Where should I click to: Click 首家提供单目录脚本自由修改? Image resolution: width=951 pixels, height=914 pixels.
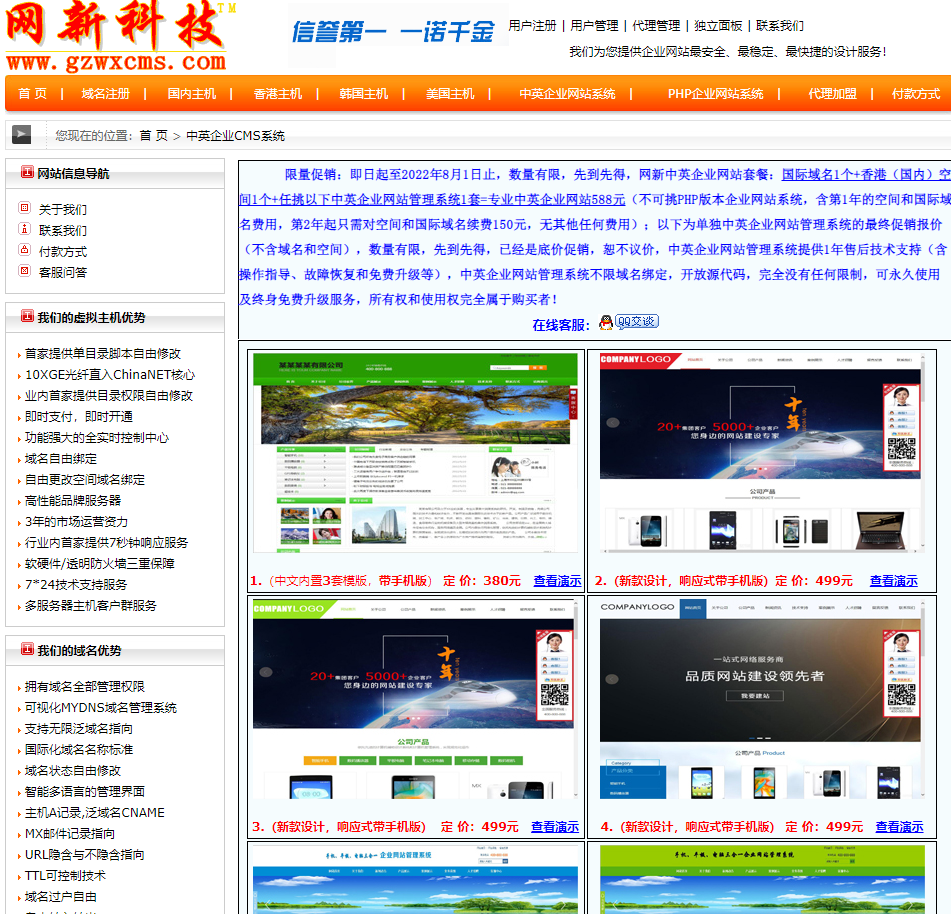[102, 354]
